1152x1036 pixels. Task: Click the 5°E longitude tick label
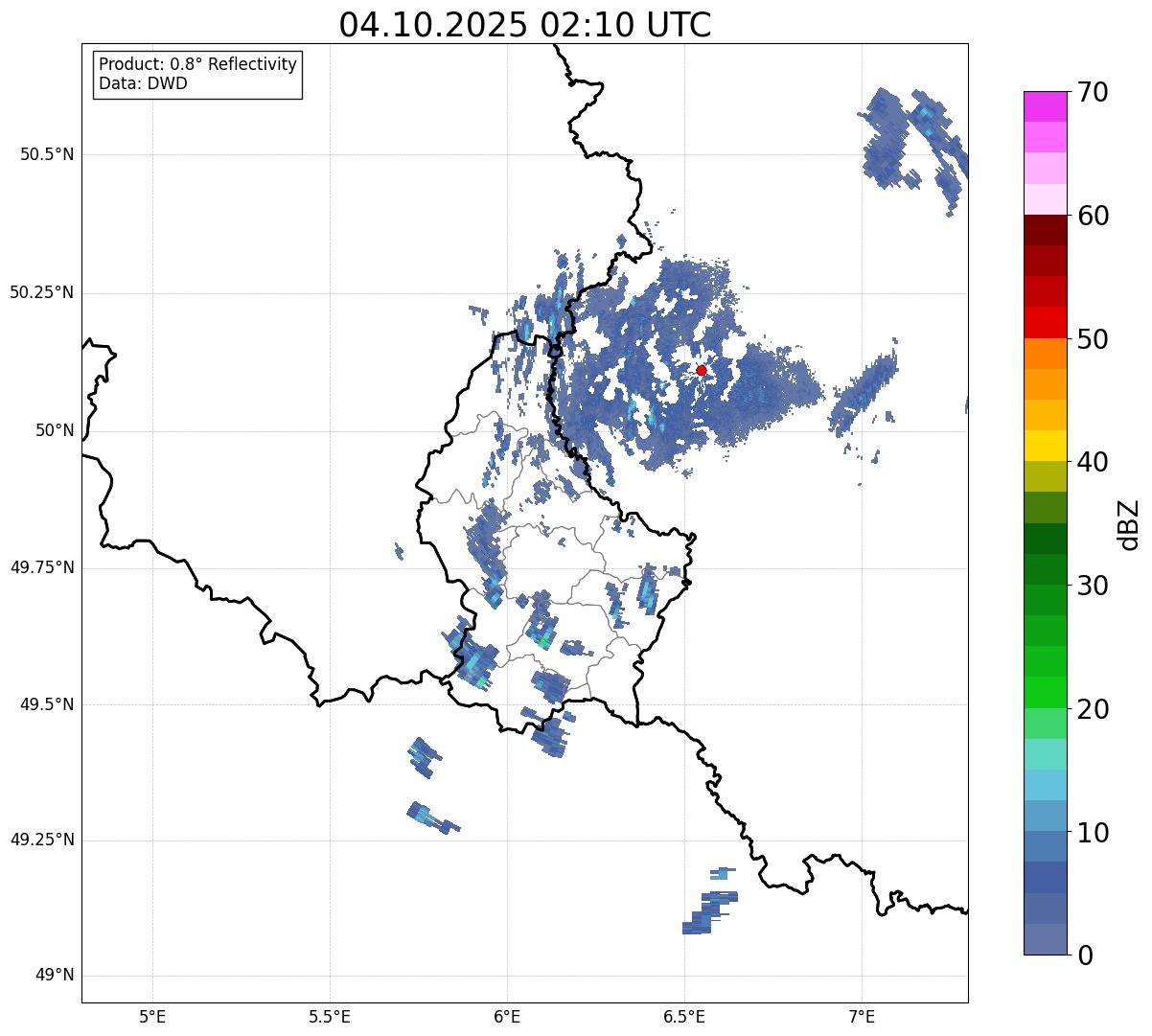pos(152,1017)
